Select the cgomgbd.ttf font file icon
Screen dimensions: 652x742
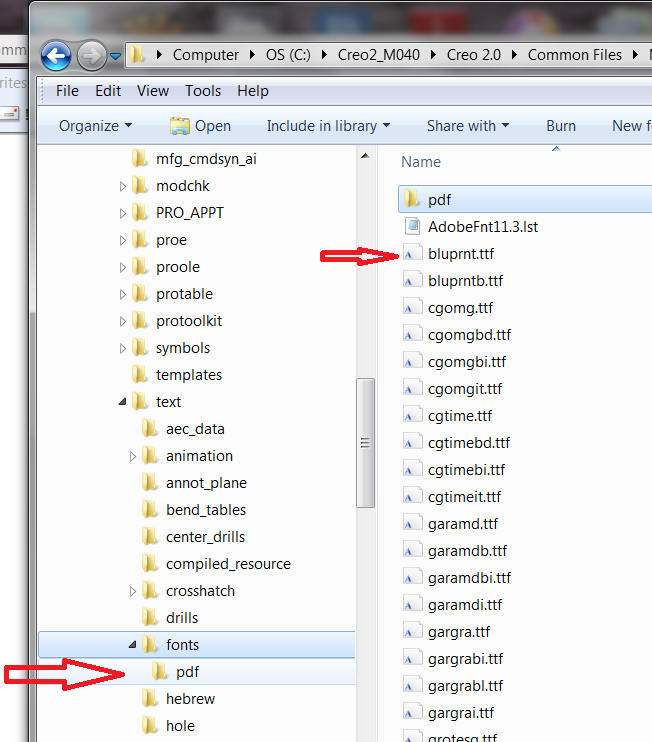pos(412,335)
